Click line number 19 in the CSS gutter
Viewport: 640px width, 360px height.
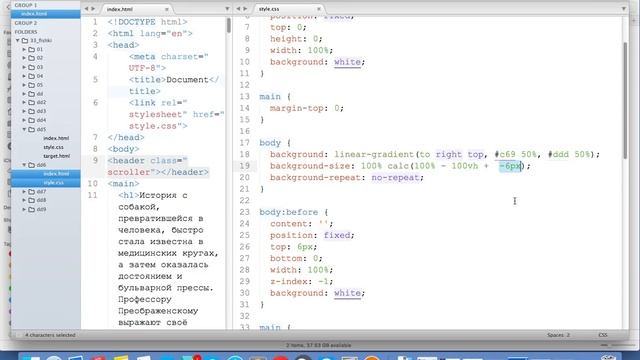tap(244, 166)
